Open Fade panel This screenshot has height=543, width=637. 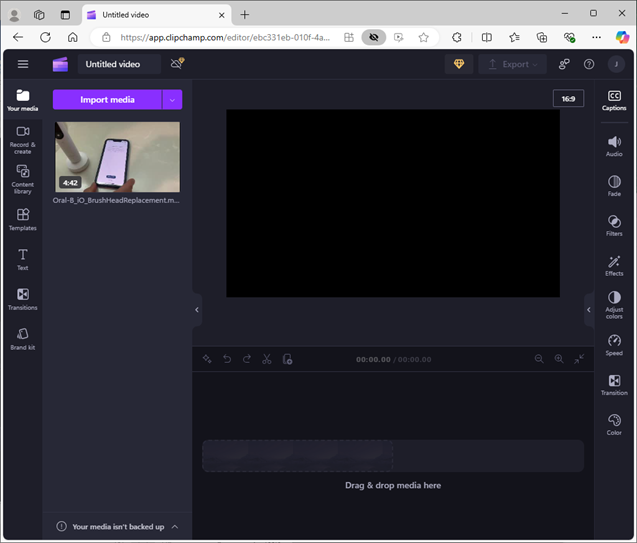(x=614, y=186)
